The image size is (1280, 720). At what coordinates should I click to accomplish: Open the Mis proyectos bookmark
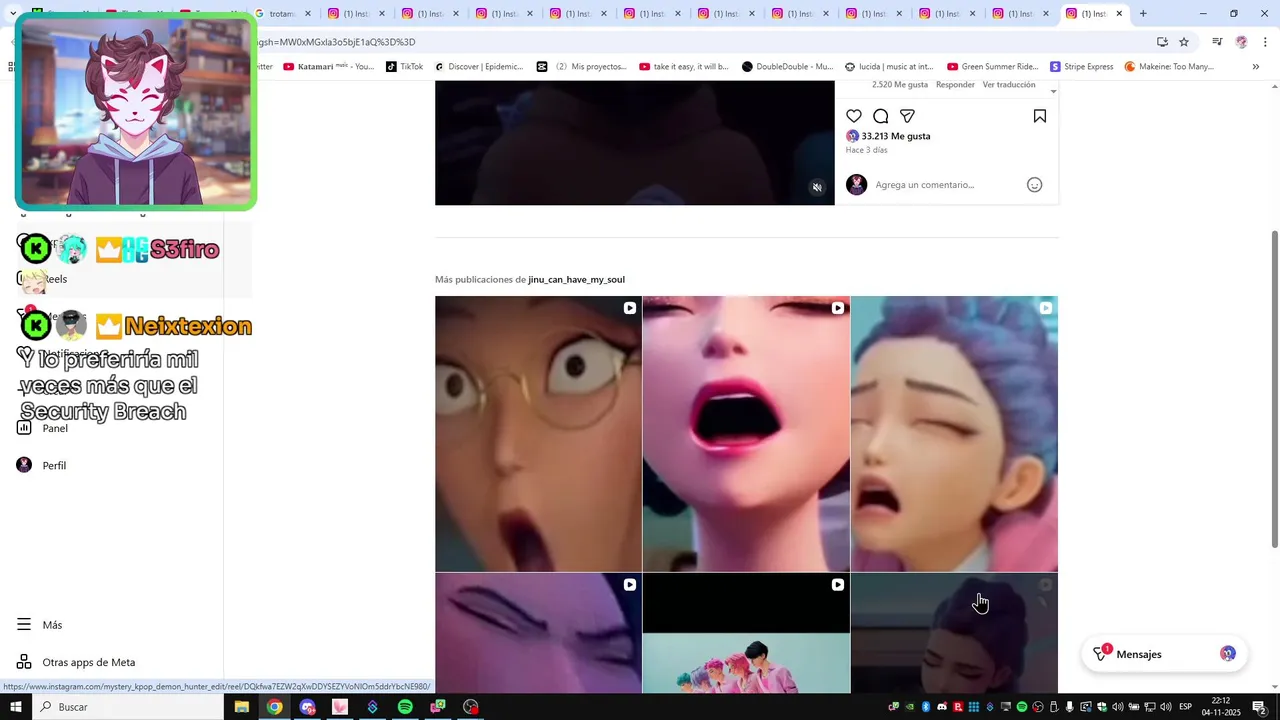[581, 67]
